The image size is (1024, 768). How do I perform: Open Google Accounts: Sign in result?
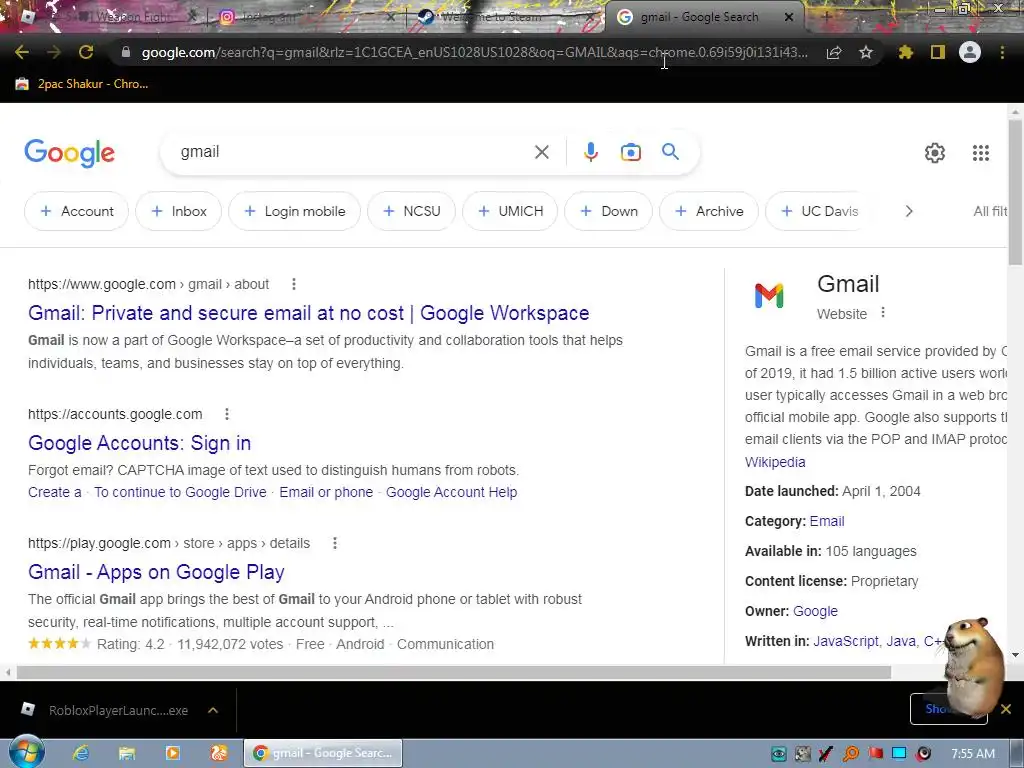[139, 443]
